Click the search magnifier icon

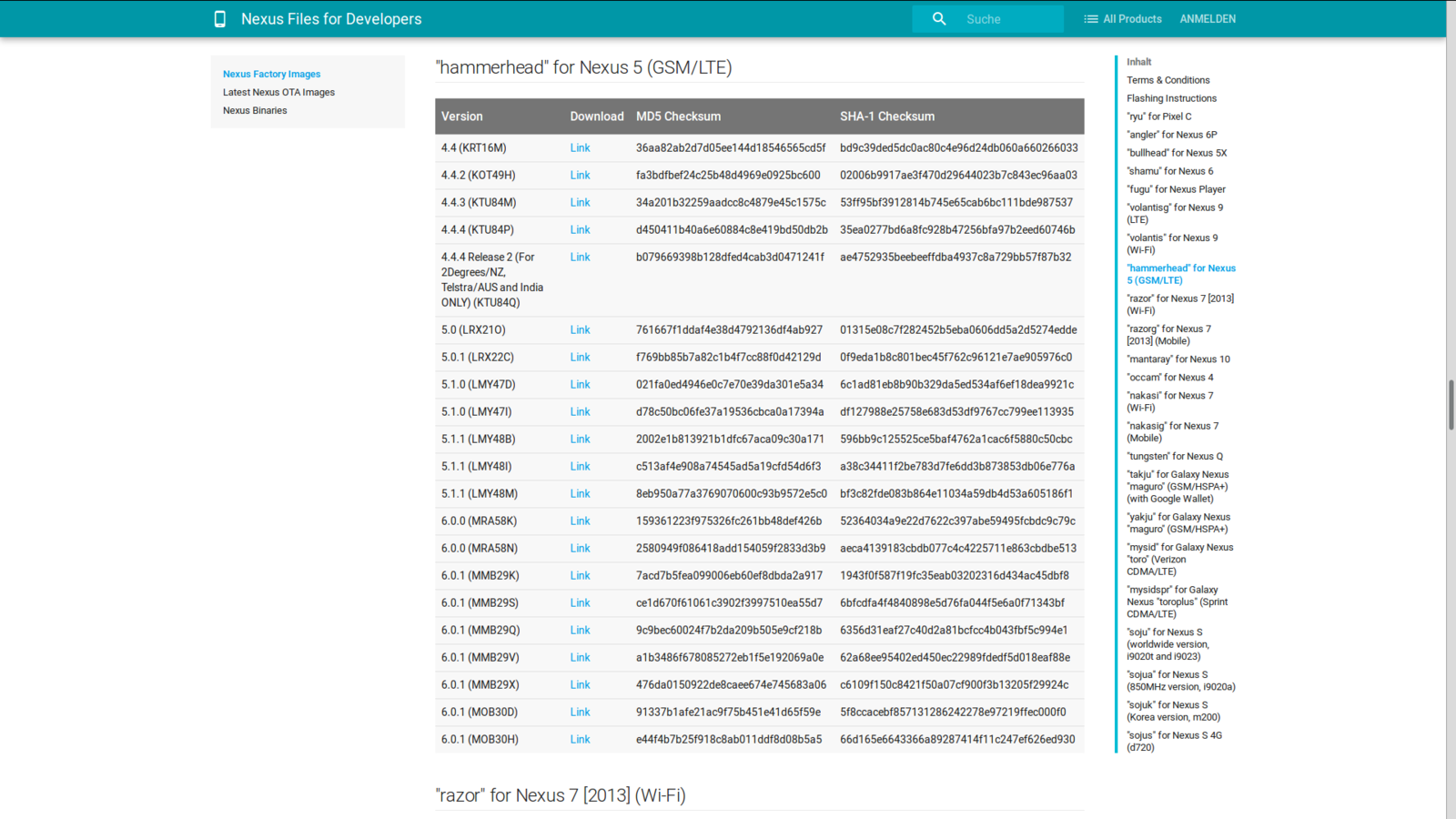click(939, 19)
